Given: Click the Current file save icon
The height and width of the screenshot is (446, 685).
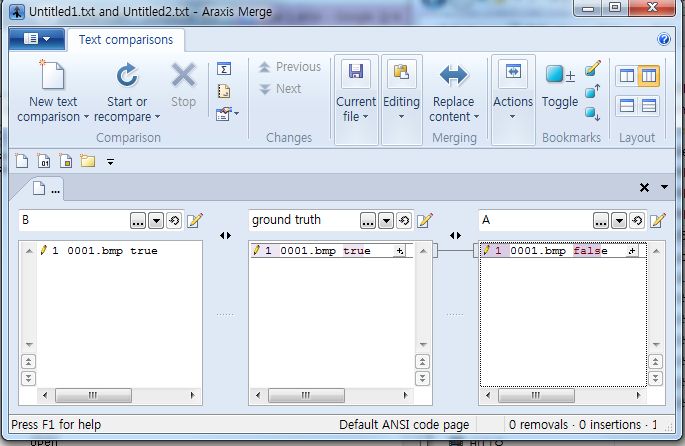Looking at the screenshot, I should pyautogui.click(x=356, y=72).
